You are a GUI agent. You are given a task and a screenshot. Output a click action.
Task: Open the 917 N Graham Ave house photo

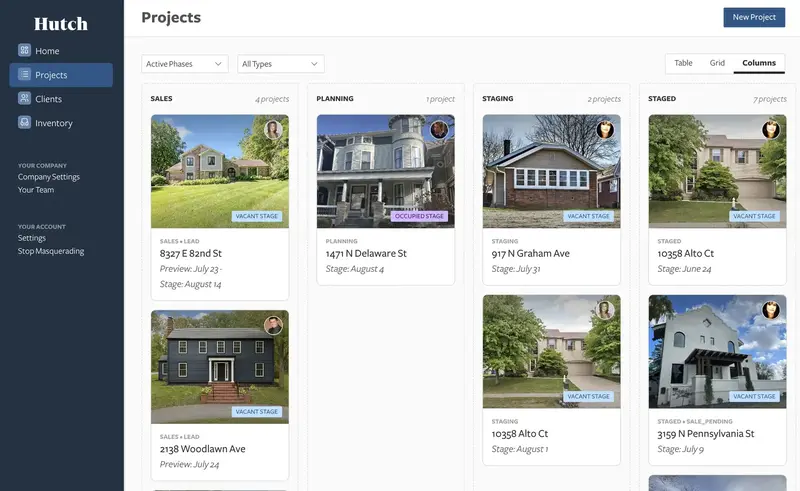552,171
